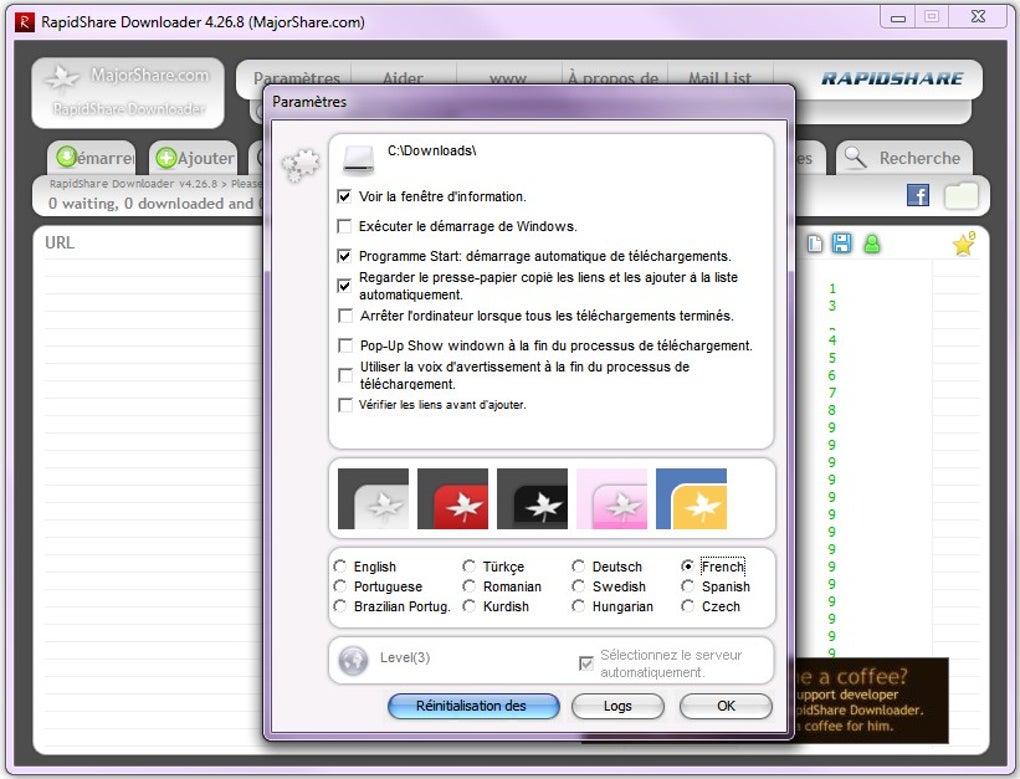Image resolution: width=1020 pixels, height=779 pixels.
Task: Select Romanian language radio button
Action: pos(469,587)
